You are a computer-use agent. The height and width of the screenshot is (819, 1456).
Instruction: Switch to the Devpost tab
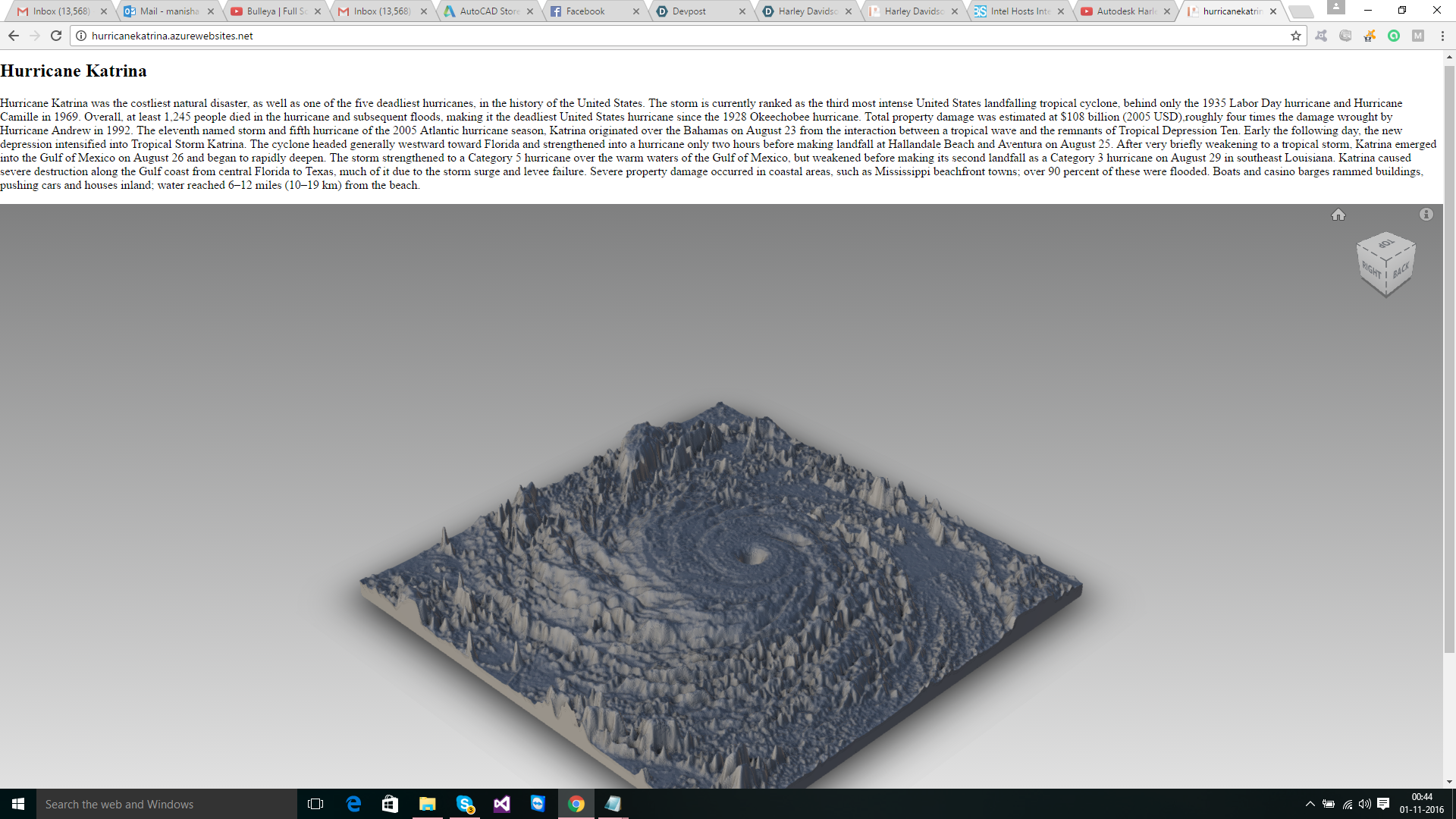tap(689, 11)
